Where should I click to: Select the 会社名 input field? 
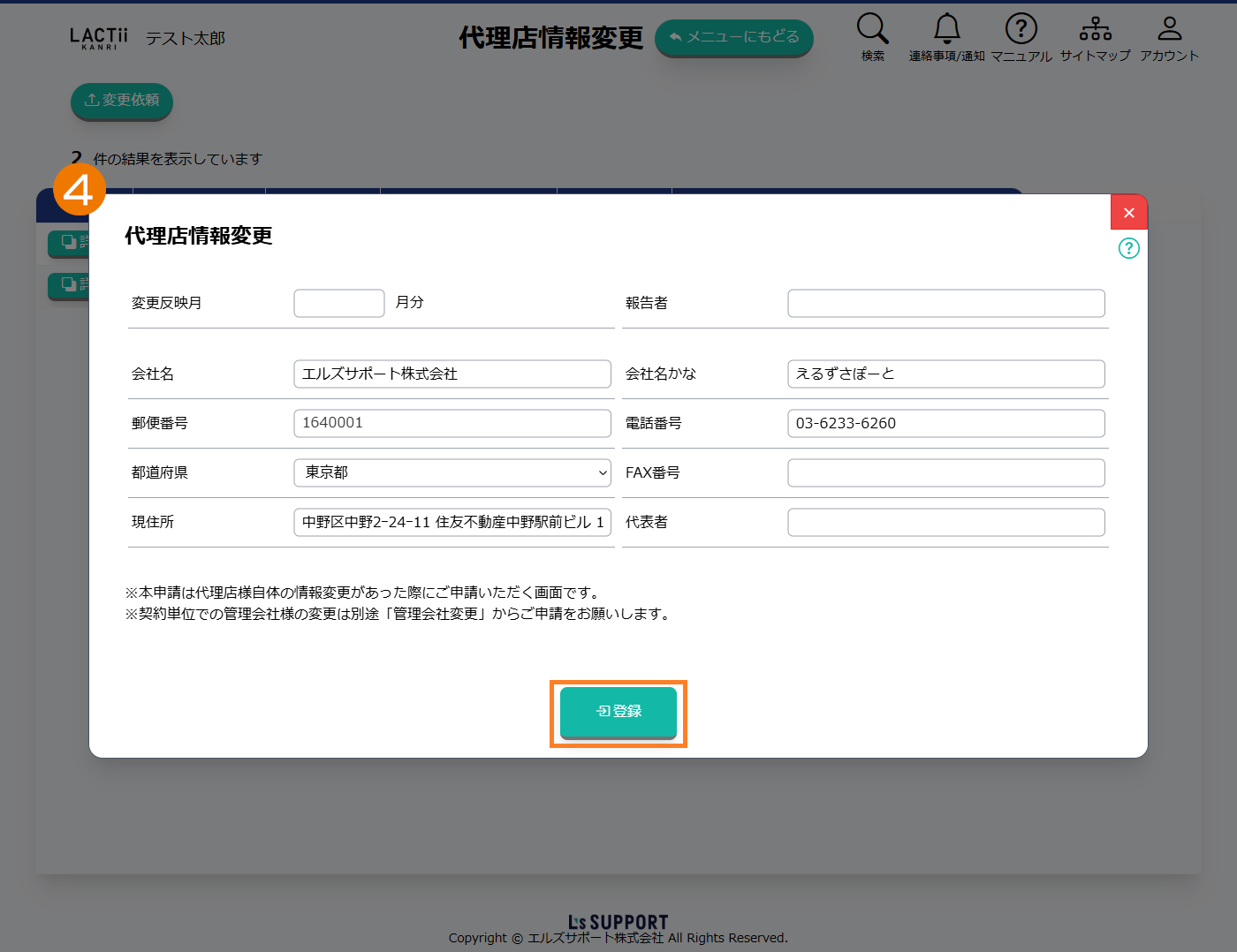(452, 374)
